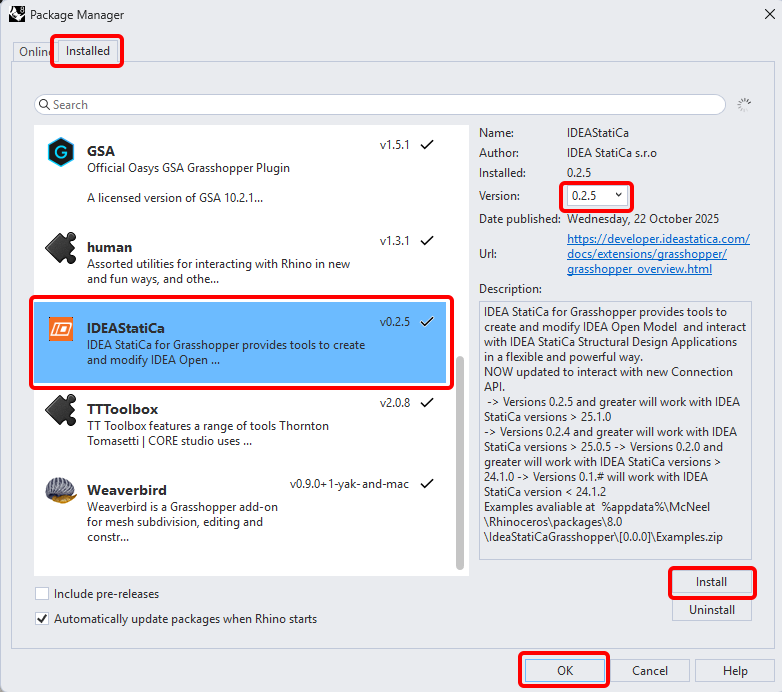Viewport: 782px width, 692px height.
Task: Click the GSA package hexagon icon
Action: (x=61, y=152)
